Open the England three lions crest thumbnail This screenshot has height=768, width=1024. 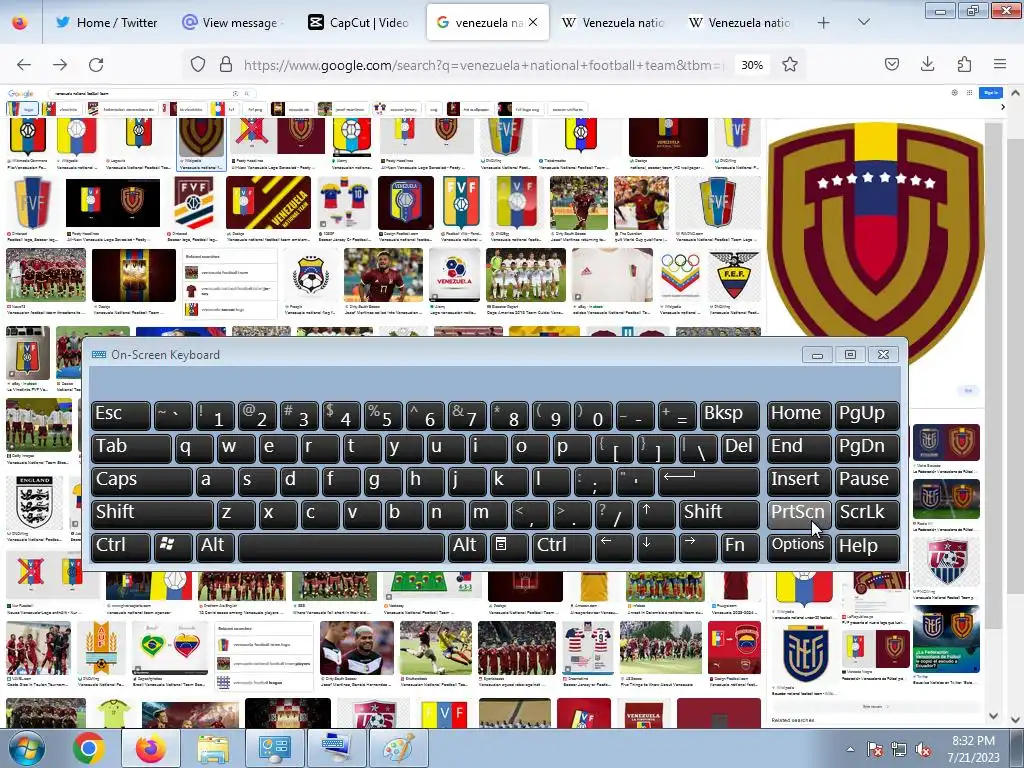pos(34,502)
